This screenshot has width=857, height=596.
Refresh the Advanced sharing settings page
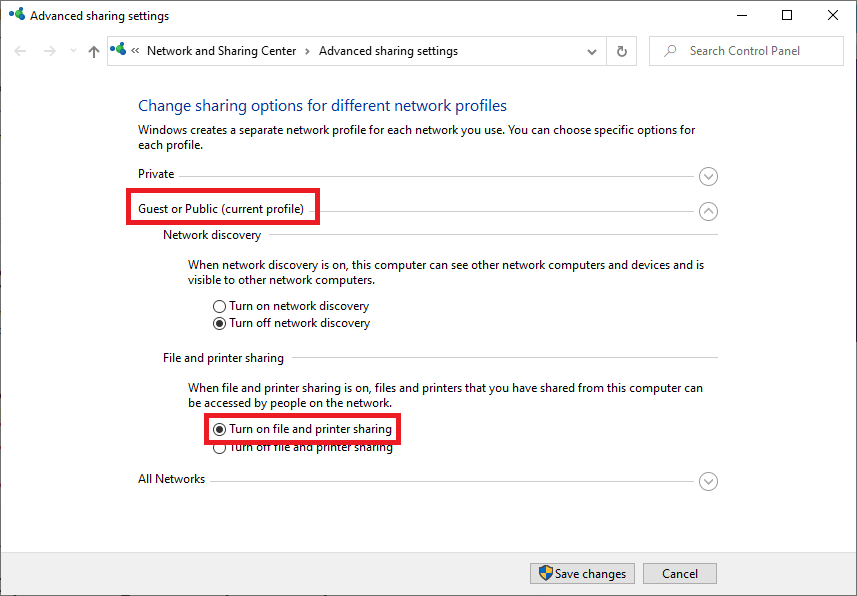622,51
